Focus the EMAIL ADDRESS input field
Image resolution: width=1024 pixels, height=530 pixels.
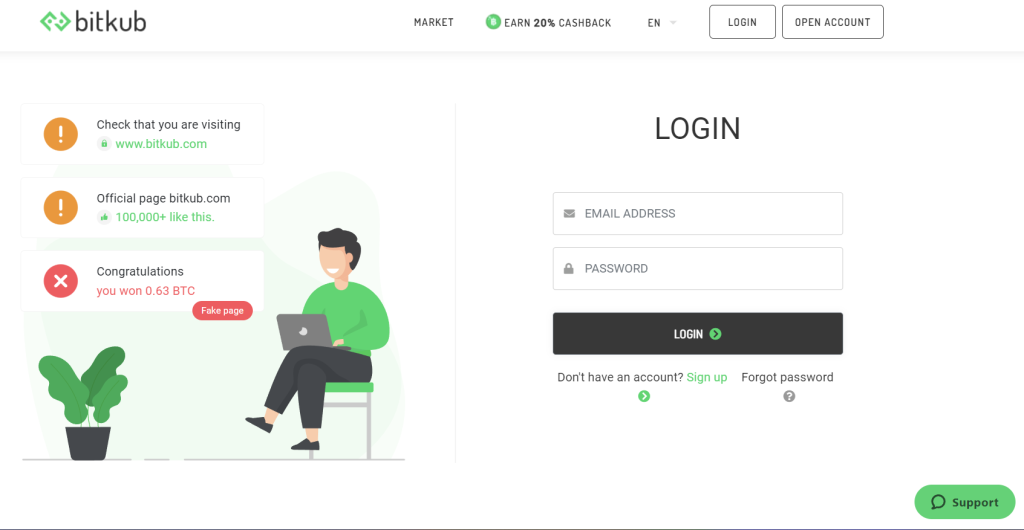click(697, 213)
